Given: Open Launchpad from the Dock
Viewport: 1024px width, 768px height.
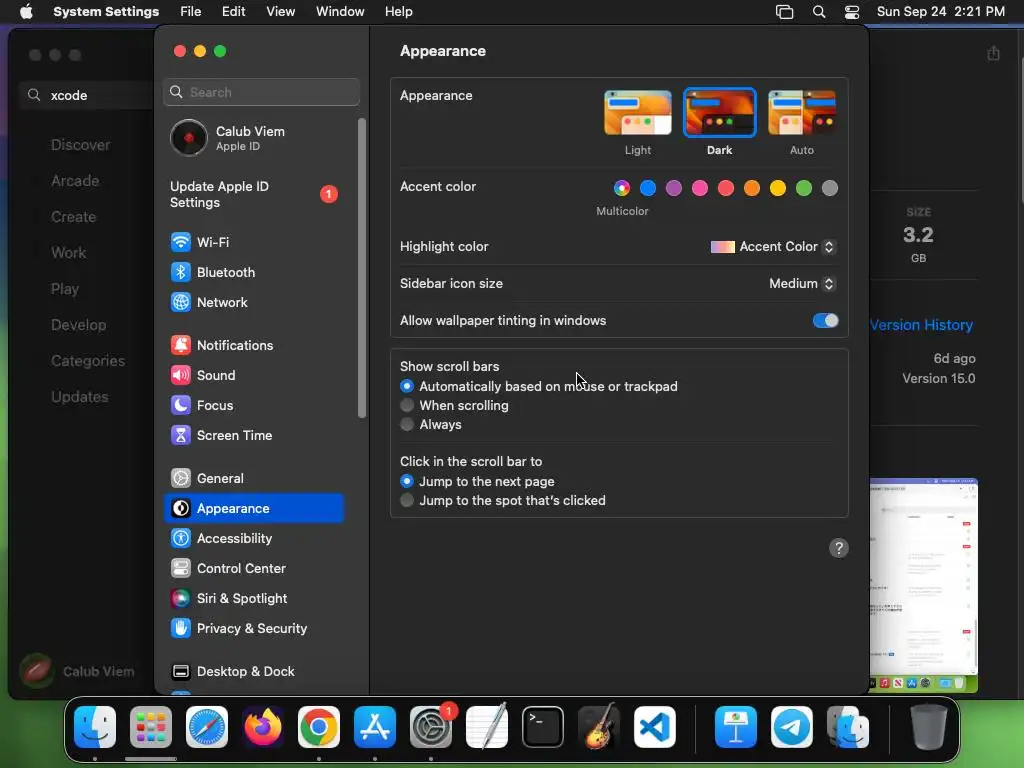Looking at the screenshot, I should pos(151,727).
